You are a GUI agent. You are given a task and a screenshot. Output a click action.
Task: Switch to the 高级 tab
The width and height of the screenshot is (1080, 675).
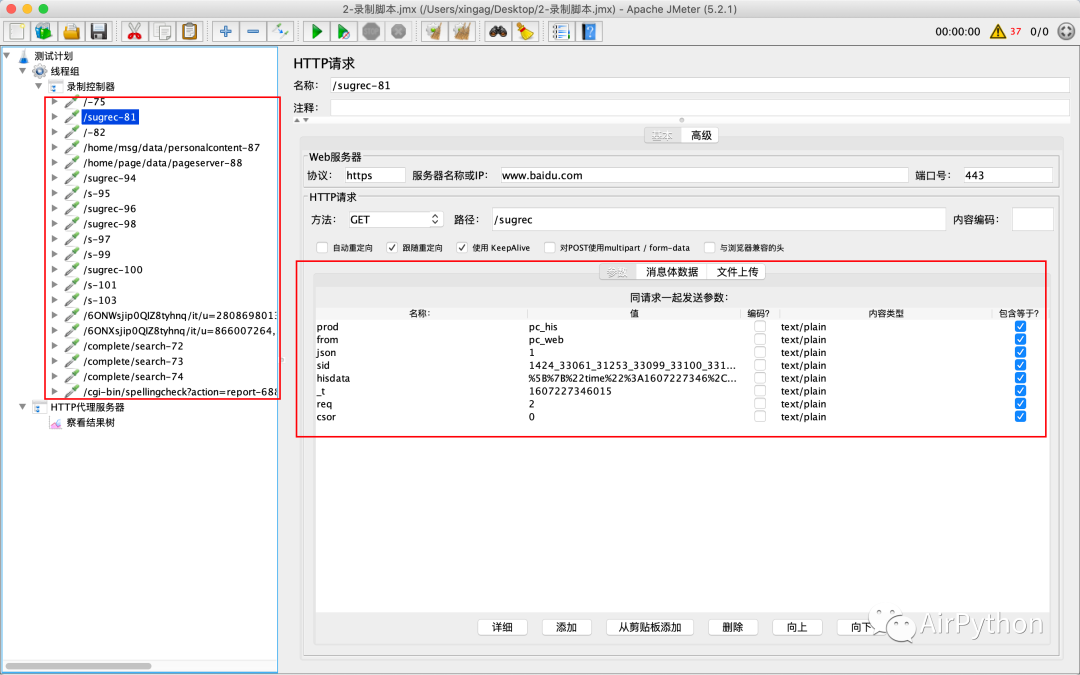point(701,135)
